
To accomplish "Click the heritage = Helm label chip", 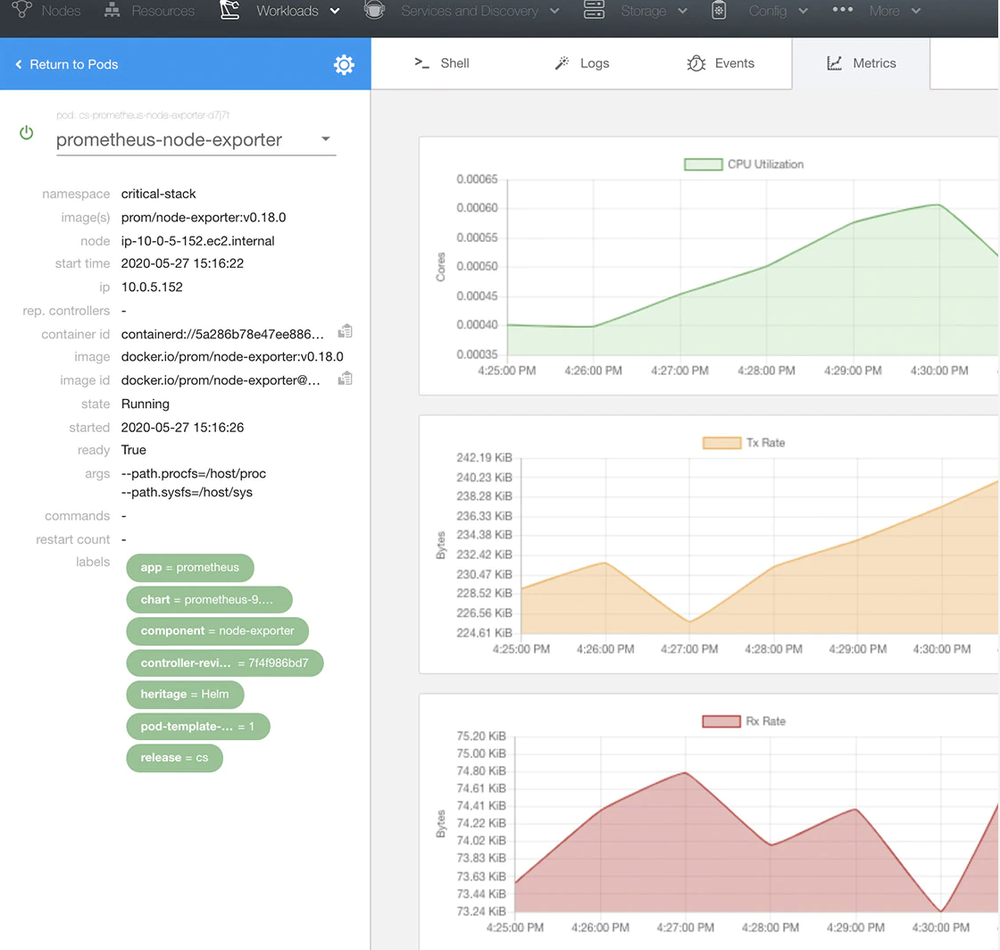I will (185, 694).
